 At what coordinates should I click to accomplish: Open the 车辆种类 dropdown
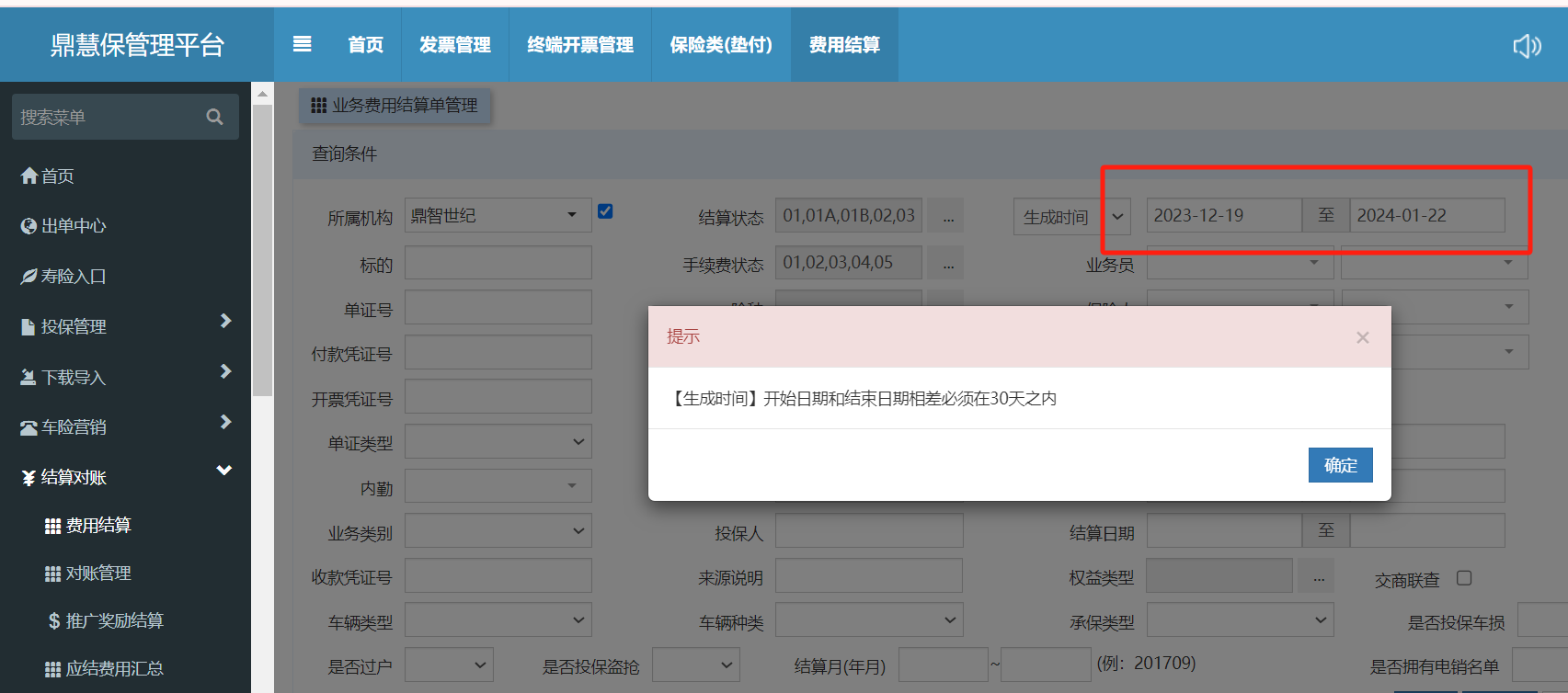click(869, 620)
